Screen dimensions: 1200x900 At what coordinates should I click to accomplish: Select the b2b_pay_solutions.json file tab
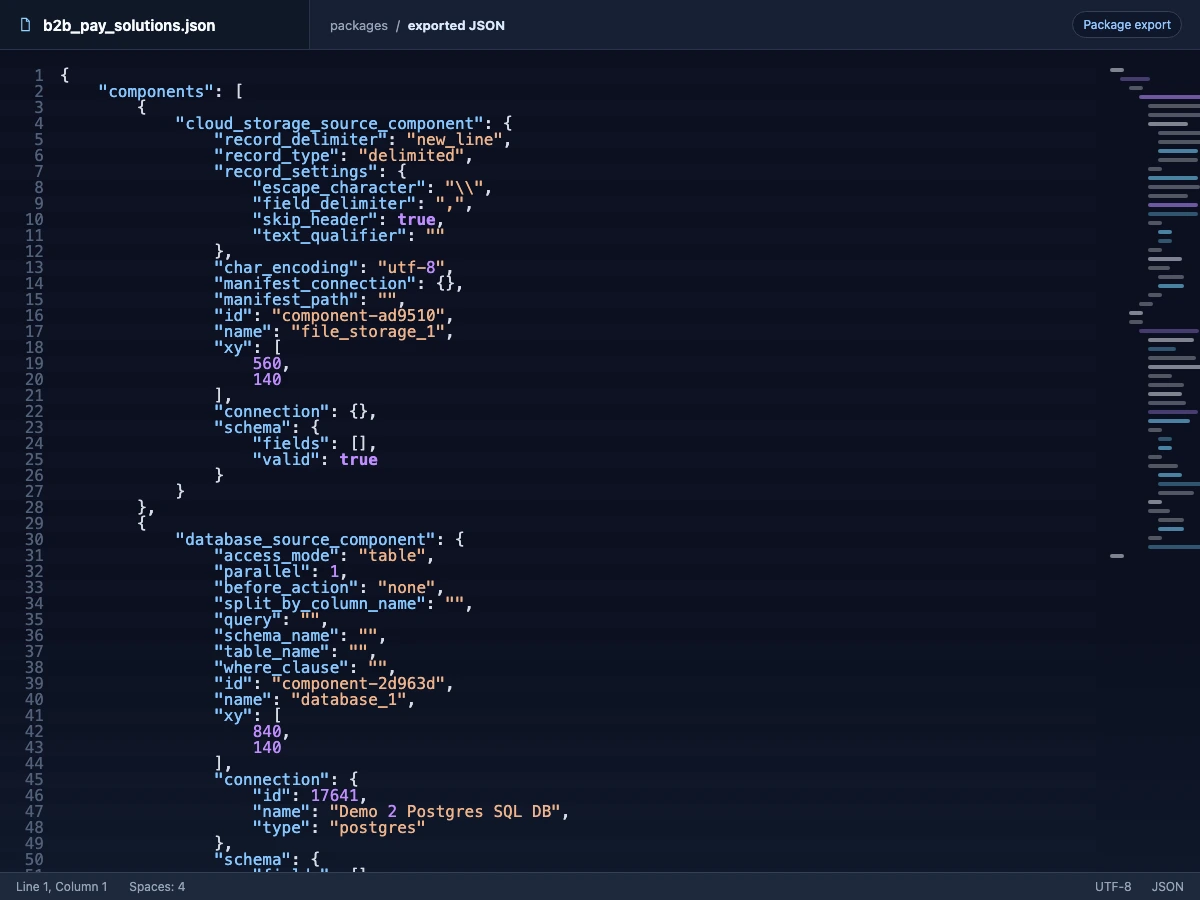tap(155, 25)
